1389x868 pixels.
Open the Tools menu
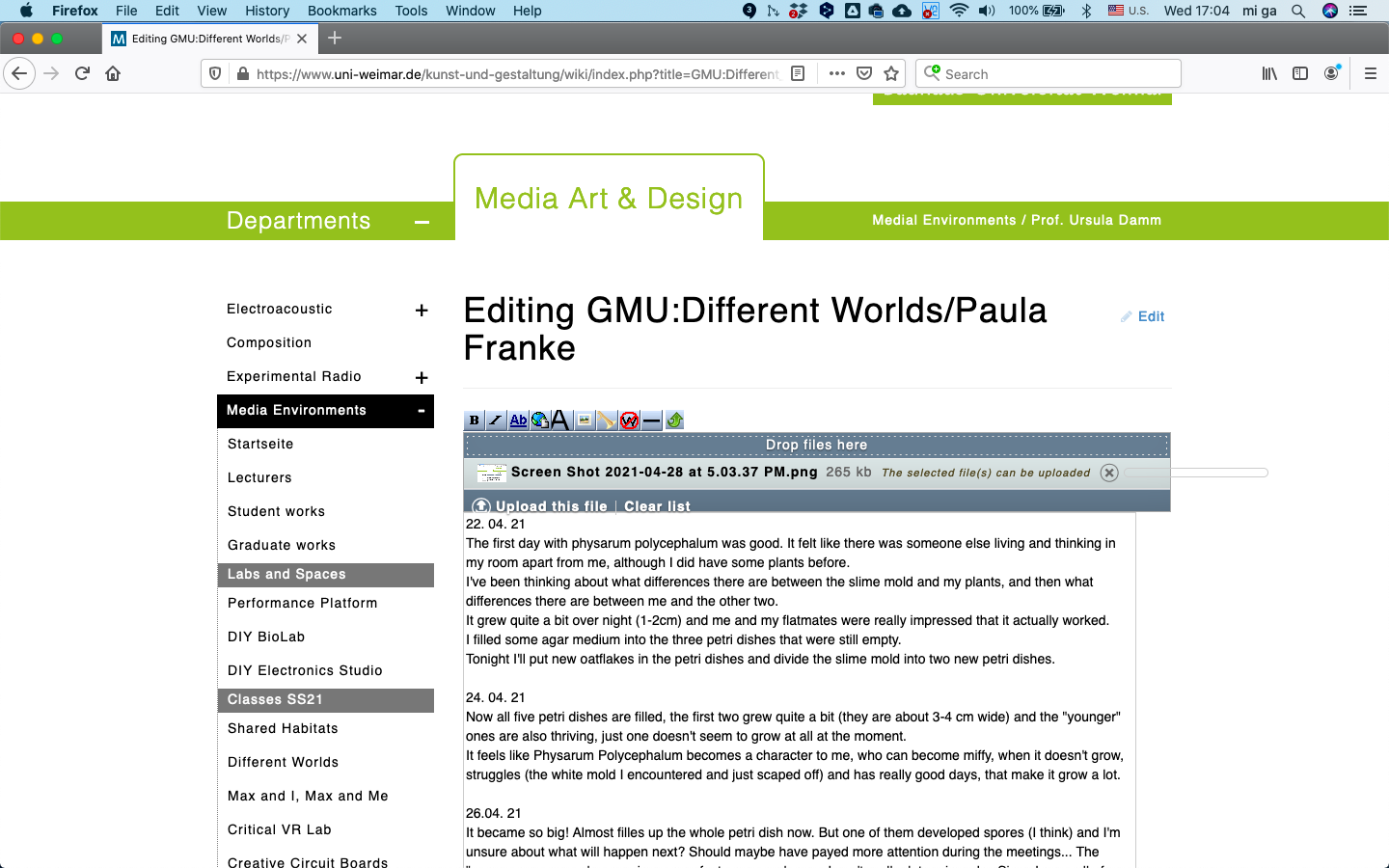point(411,11)
